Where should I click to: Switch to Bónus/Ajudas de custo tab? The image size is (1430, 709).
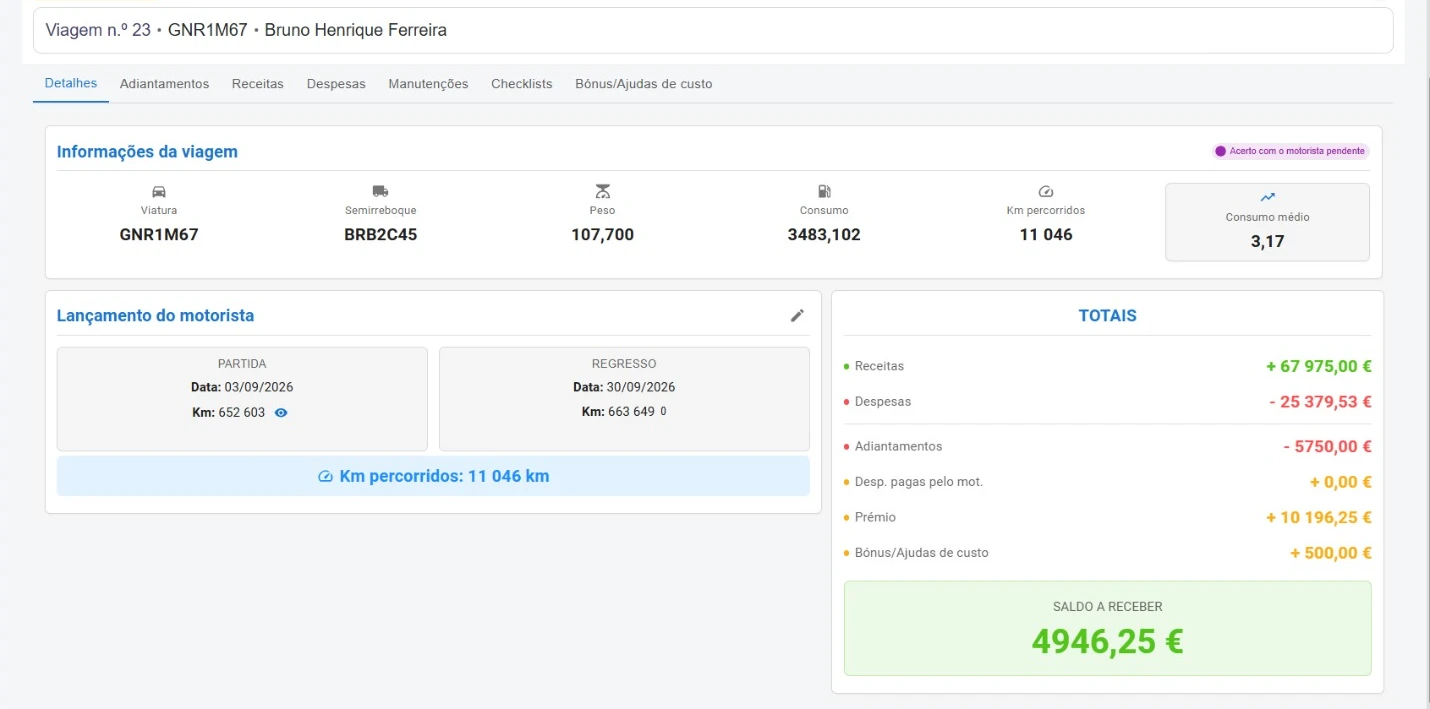[x=644, y=84]
